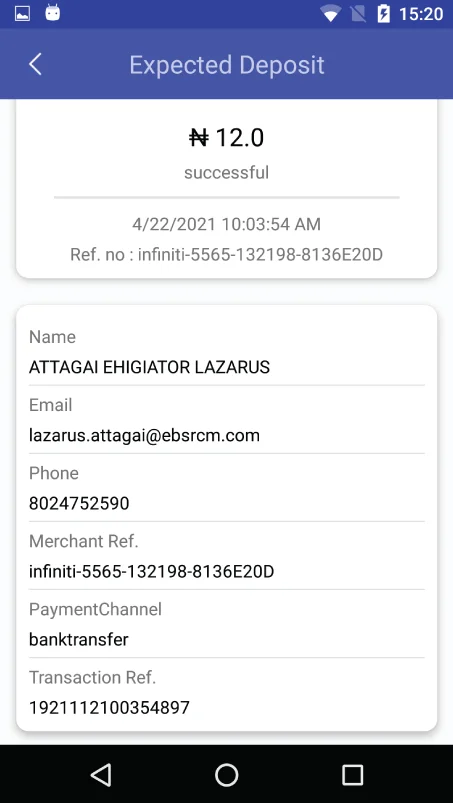This screenshot has width=453, height=803.
Task: Tap the phone number 8024752590
Action: coord(79,503)
